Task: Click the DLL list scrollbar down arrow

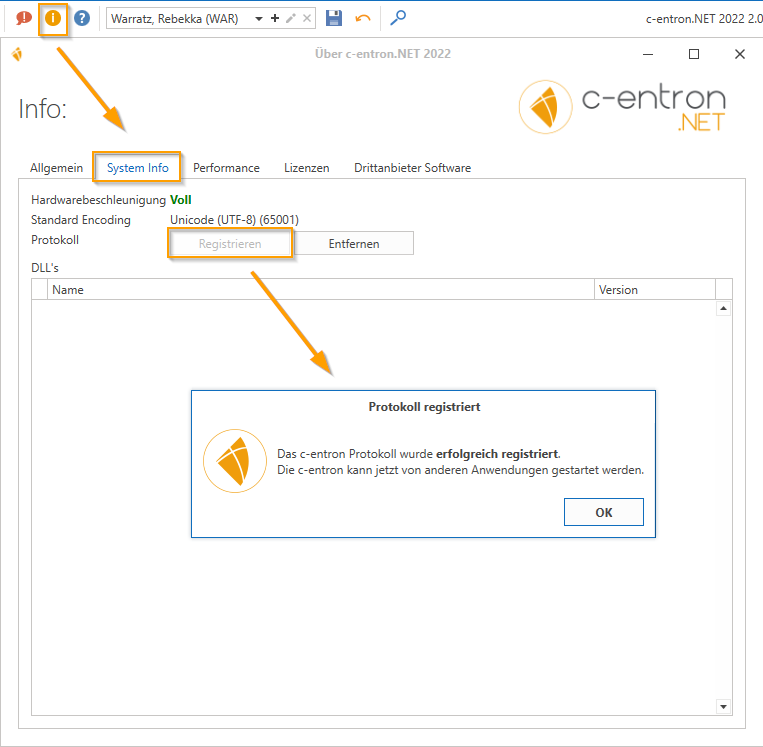Action: coord(724,707)
